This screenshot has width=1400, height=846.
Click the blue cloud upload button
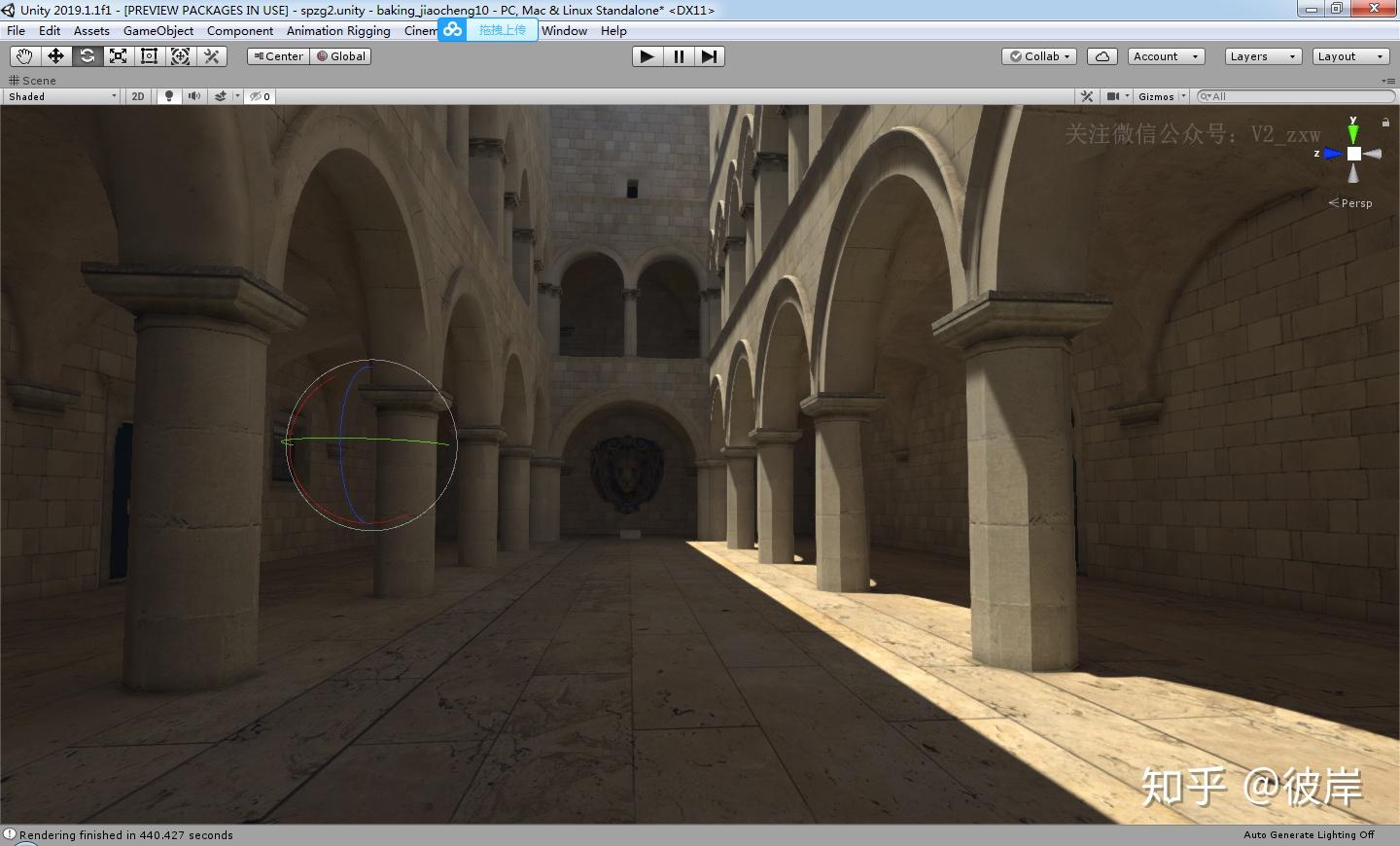tap(502, 30)
